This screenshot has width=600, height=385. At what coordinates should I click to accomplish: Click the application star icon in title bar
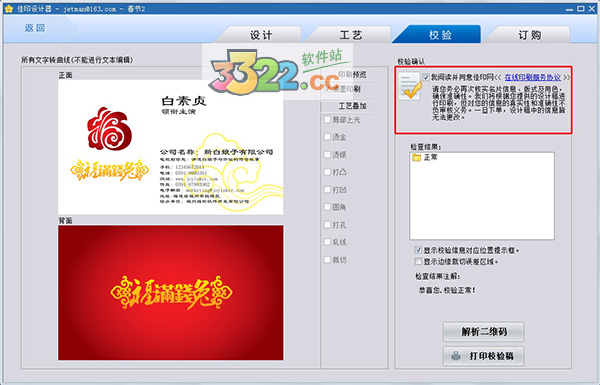(x=8, y=8)
